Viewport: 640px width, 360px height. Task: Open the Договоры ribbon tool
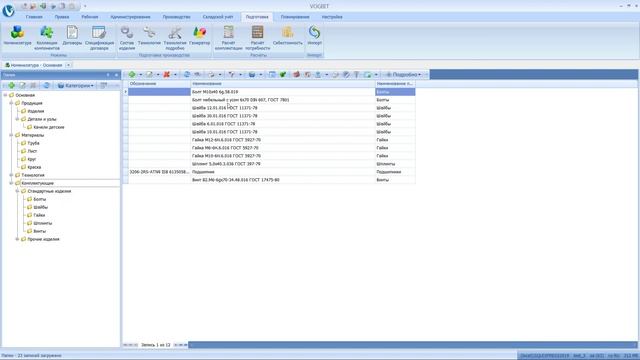[x=72, y=35]
